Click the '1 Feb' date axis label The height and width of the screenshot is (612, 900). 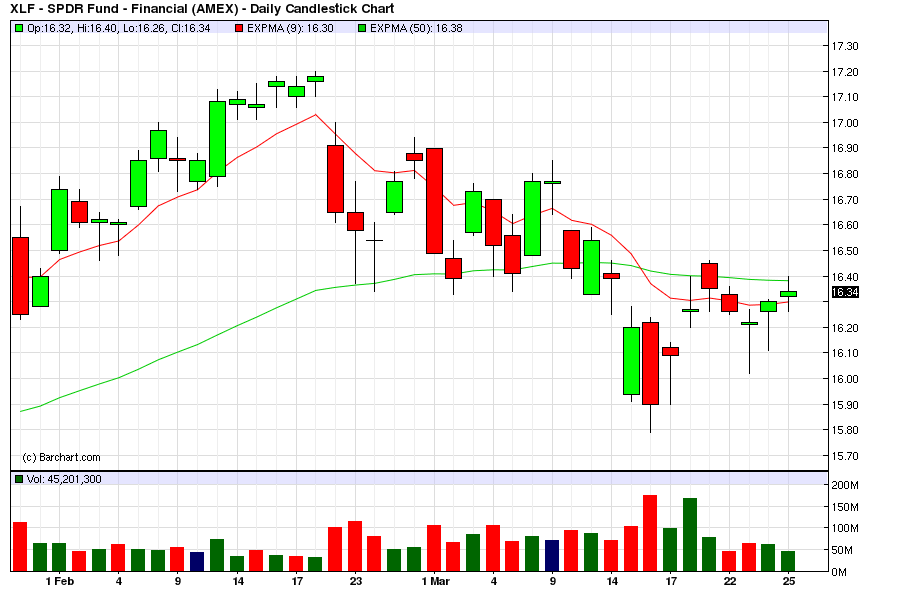[60, 582]
